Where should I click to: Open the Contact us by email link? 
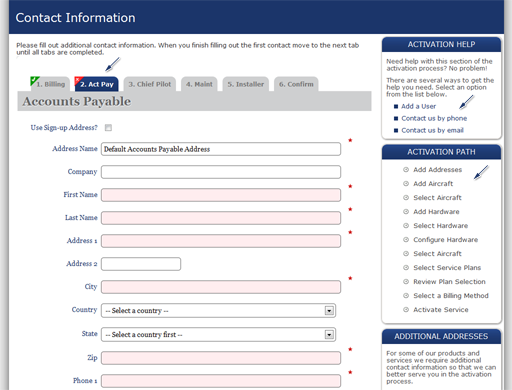coord(432,130)
